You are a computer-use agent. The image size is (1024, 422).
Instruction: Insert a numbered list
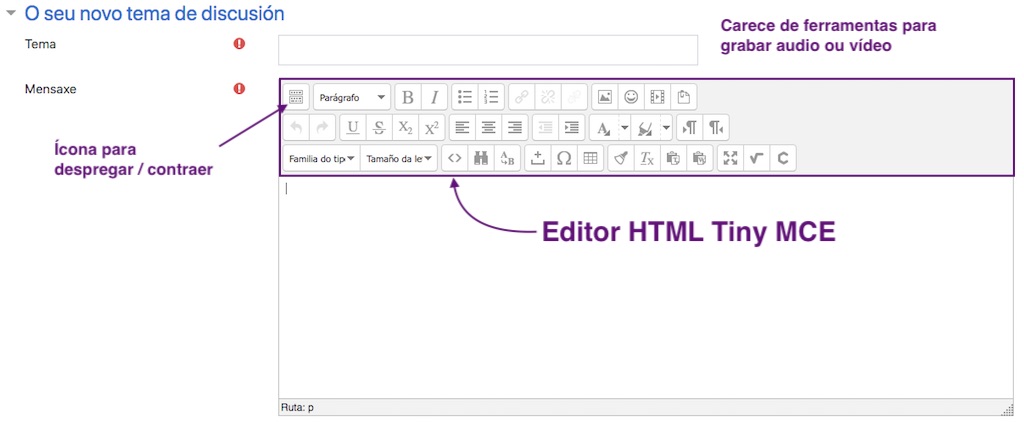(x=490, y=97)
